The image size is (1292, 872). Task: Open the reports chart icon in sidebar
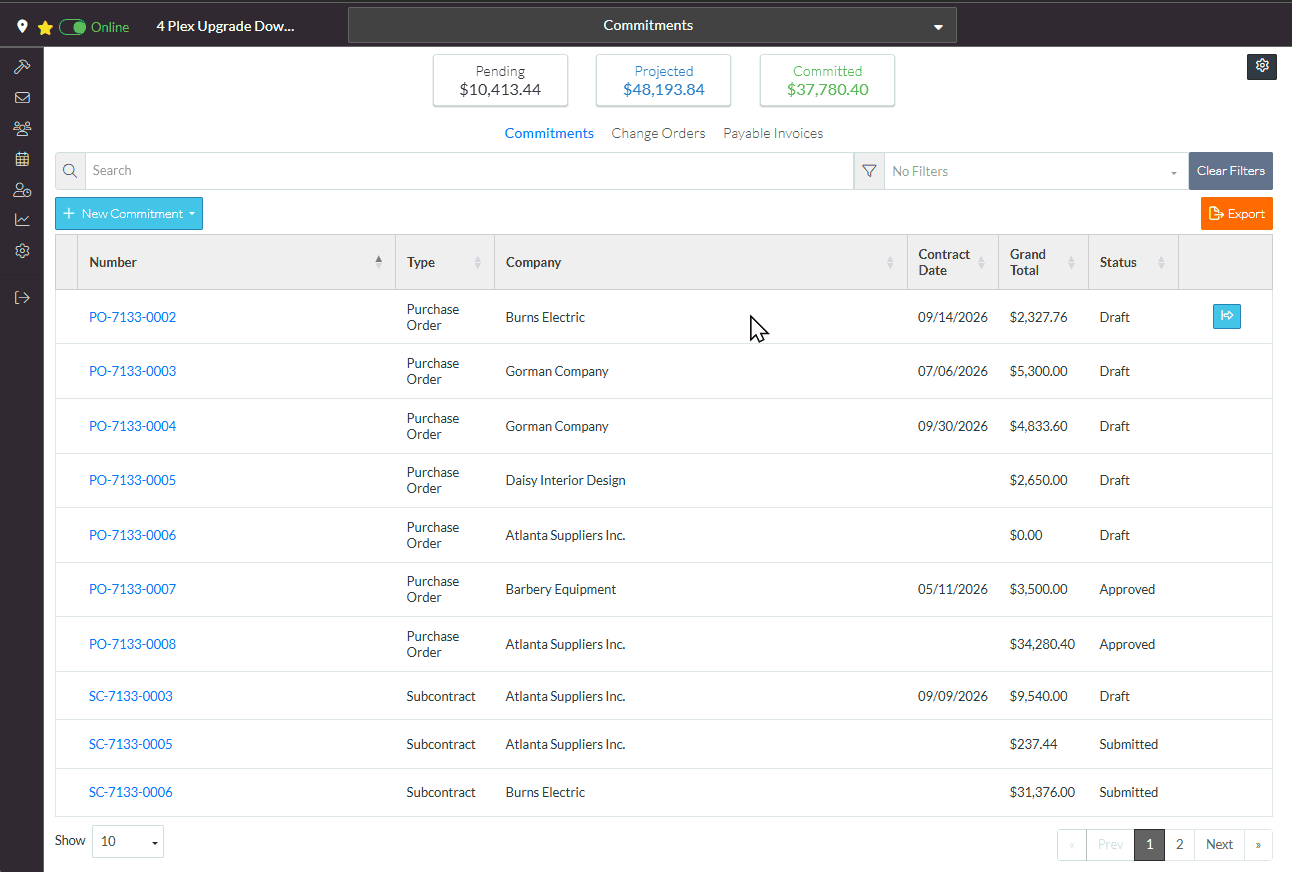22,220
